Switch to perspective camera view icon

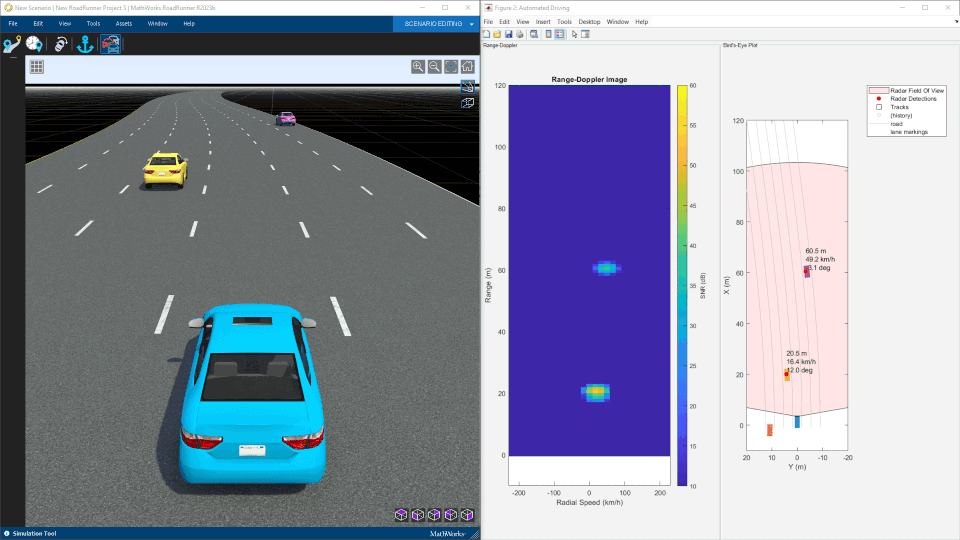click(x=467, y=87)
